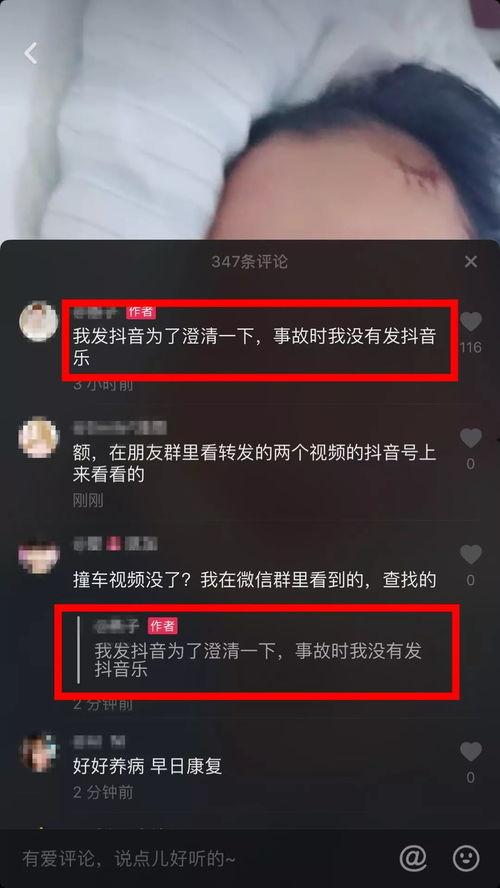Image resolution: width=500 pixels, height=888 pixels.
Task: Open fourth commenter's avatar
Action: 39,753
